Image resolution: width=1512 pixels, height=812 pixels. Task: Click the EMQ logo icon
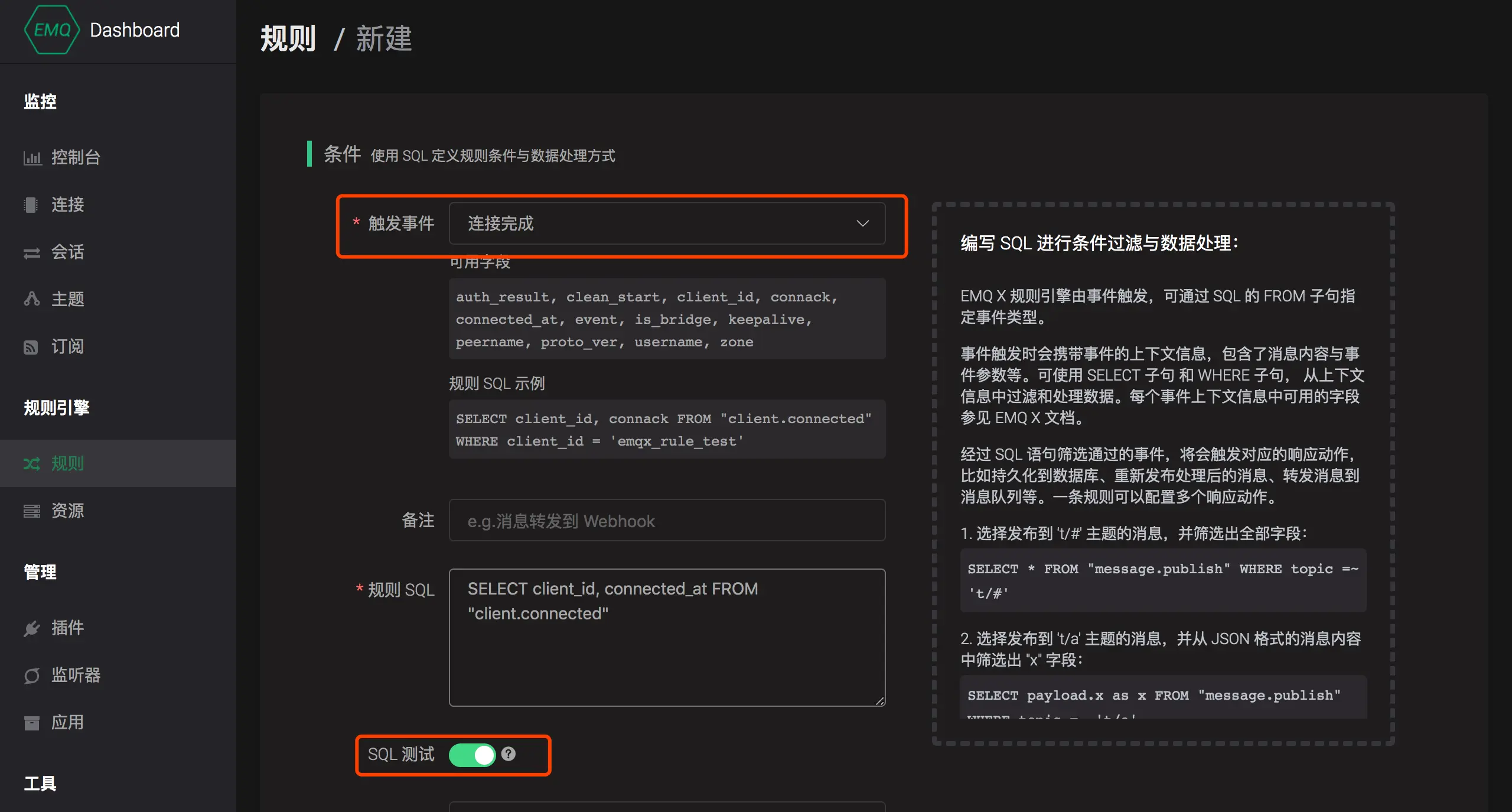click(52, 30)
